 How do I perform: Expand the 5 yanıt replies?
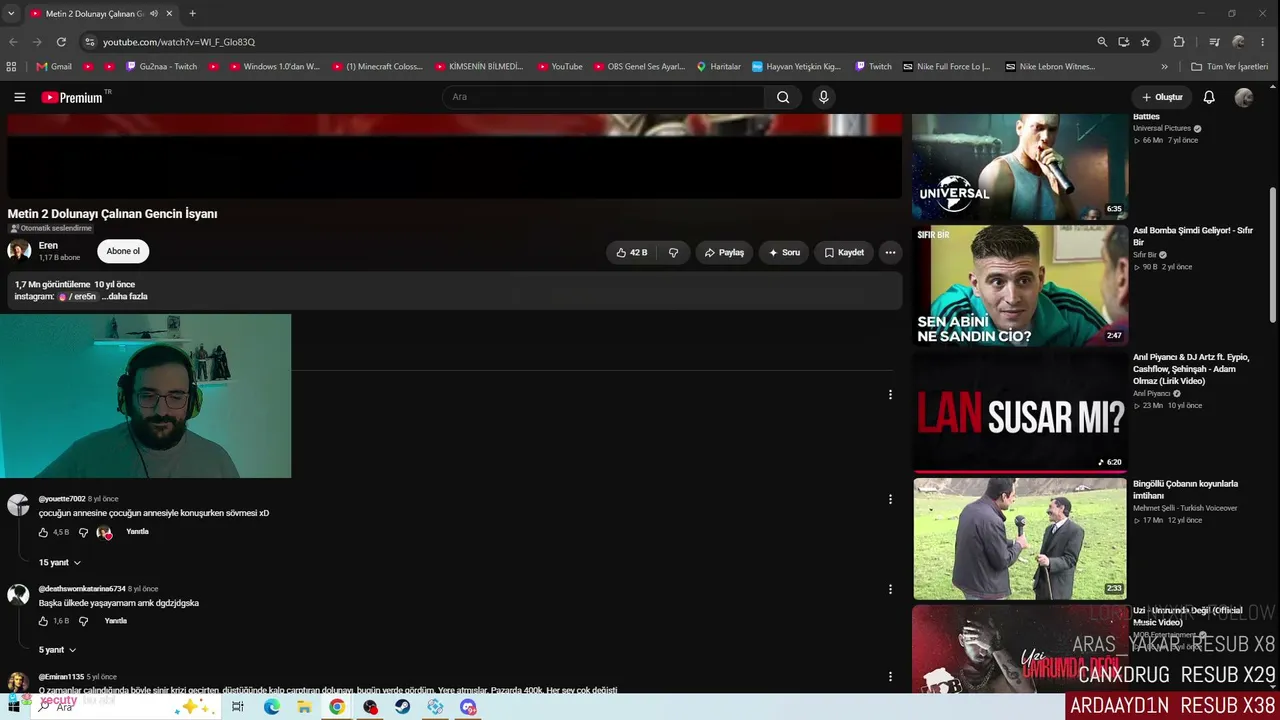point(57,650)
